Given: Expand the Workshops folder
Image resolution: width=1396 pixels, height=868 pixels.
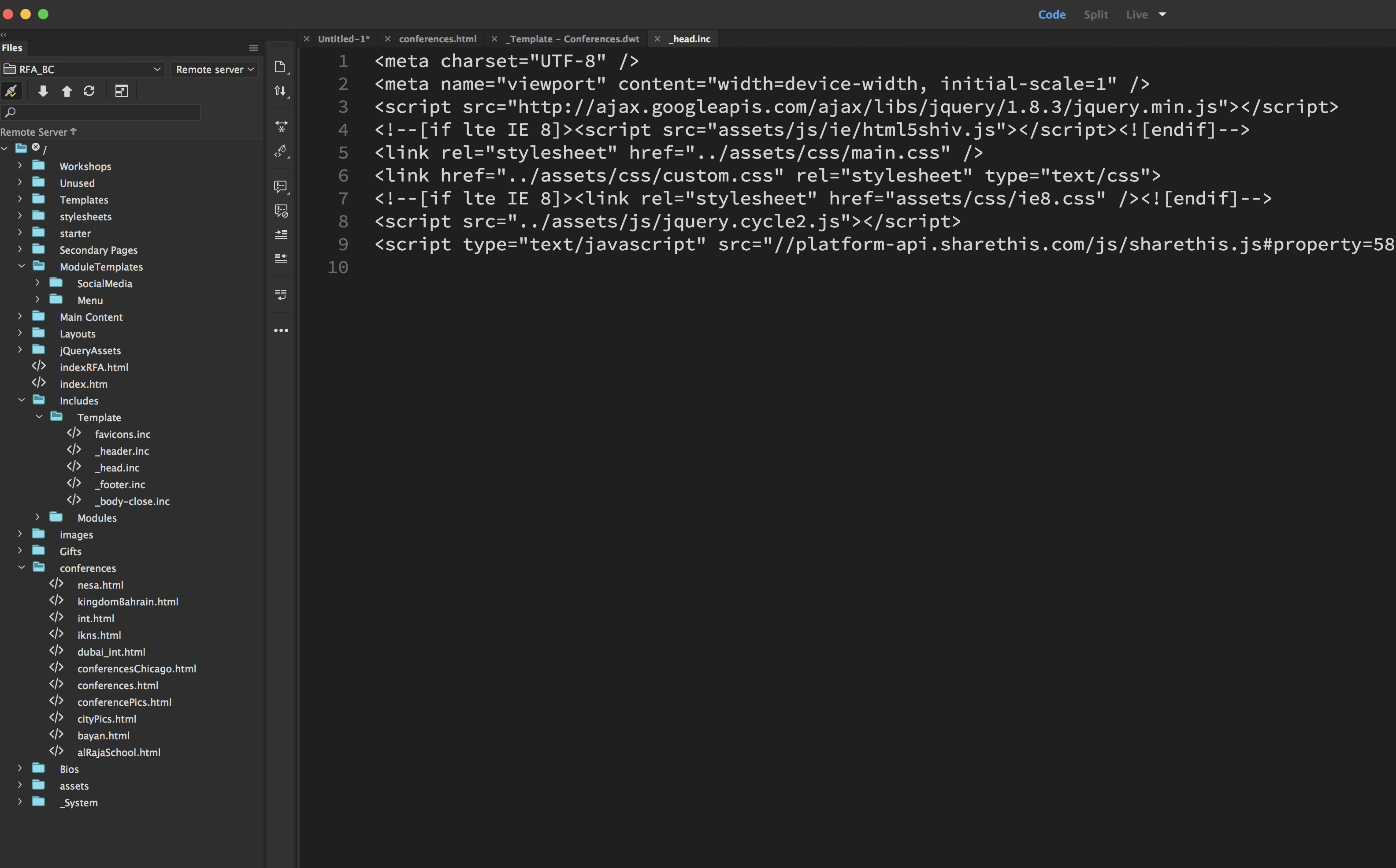Looking at the screenshot, I should pos(20,165).
